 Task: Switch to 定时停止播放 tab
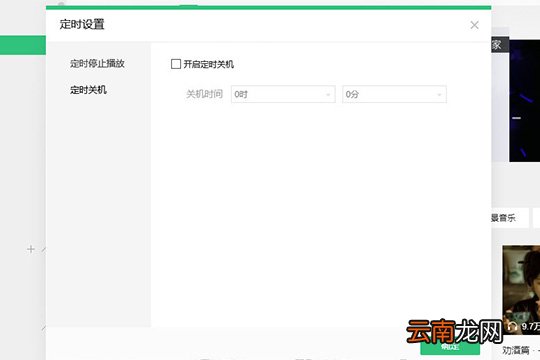tap(97, 63)
